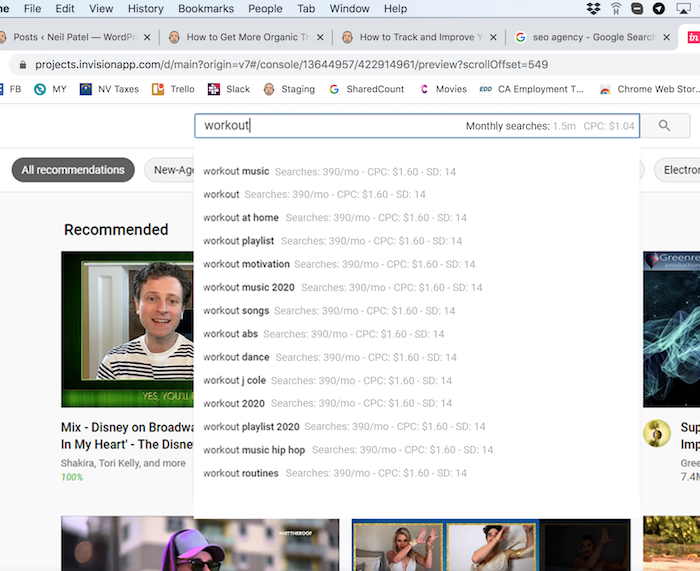This screenshot has width=700, height=571.
Task: Choose the workout motivation suggestion
Action: coord(339,264)
